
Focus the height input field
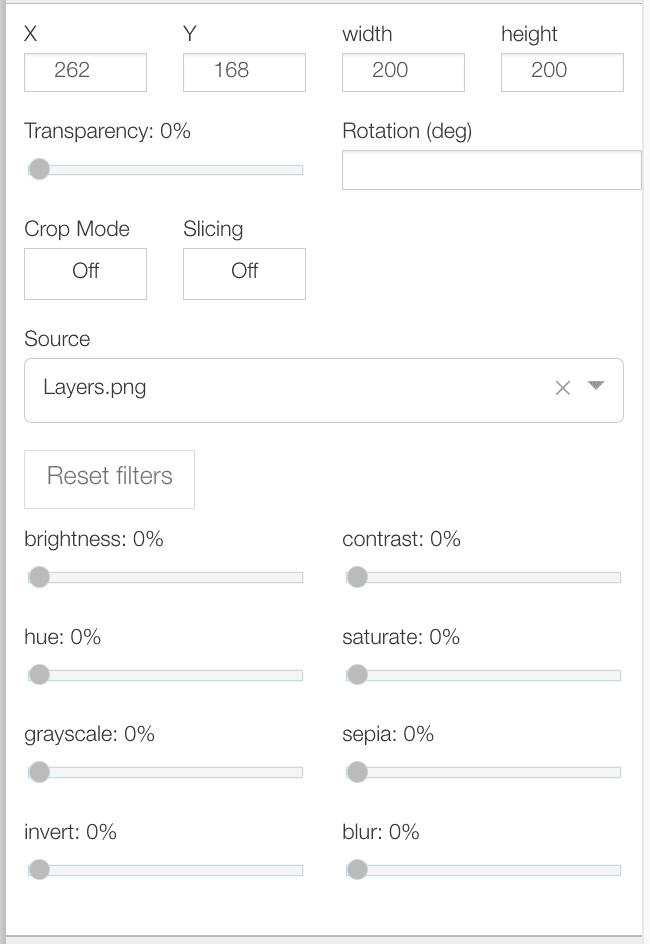point(562,72)
